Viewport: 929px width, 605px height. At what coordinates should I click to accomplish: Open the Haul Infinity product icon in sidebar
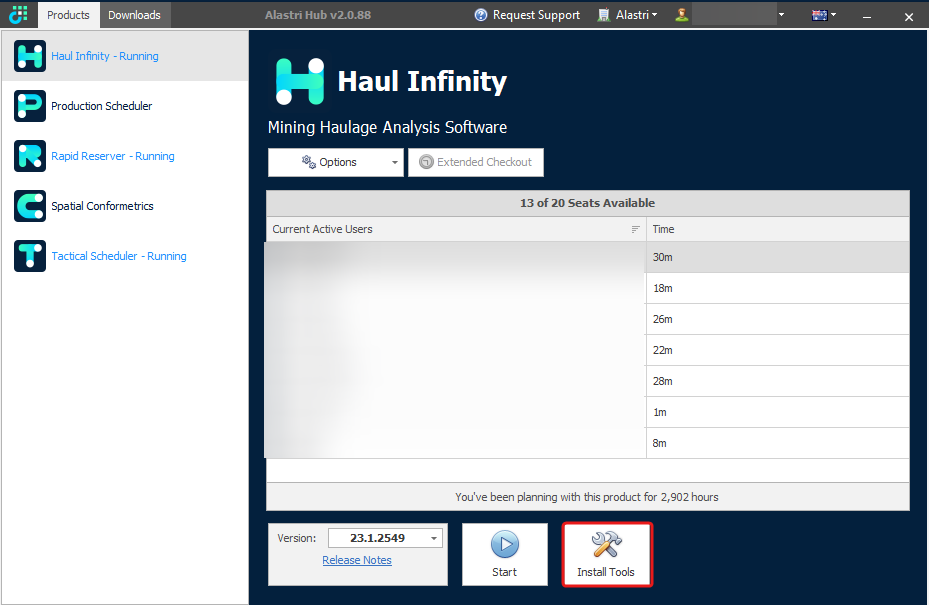point(30,56)
